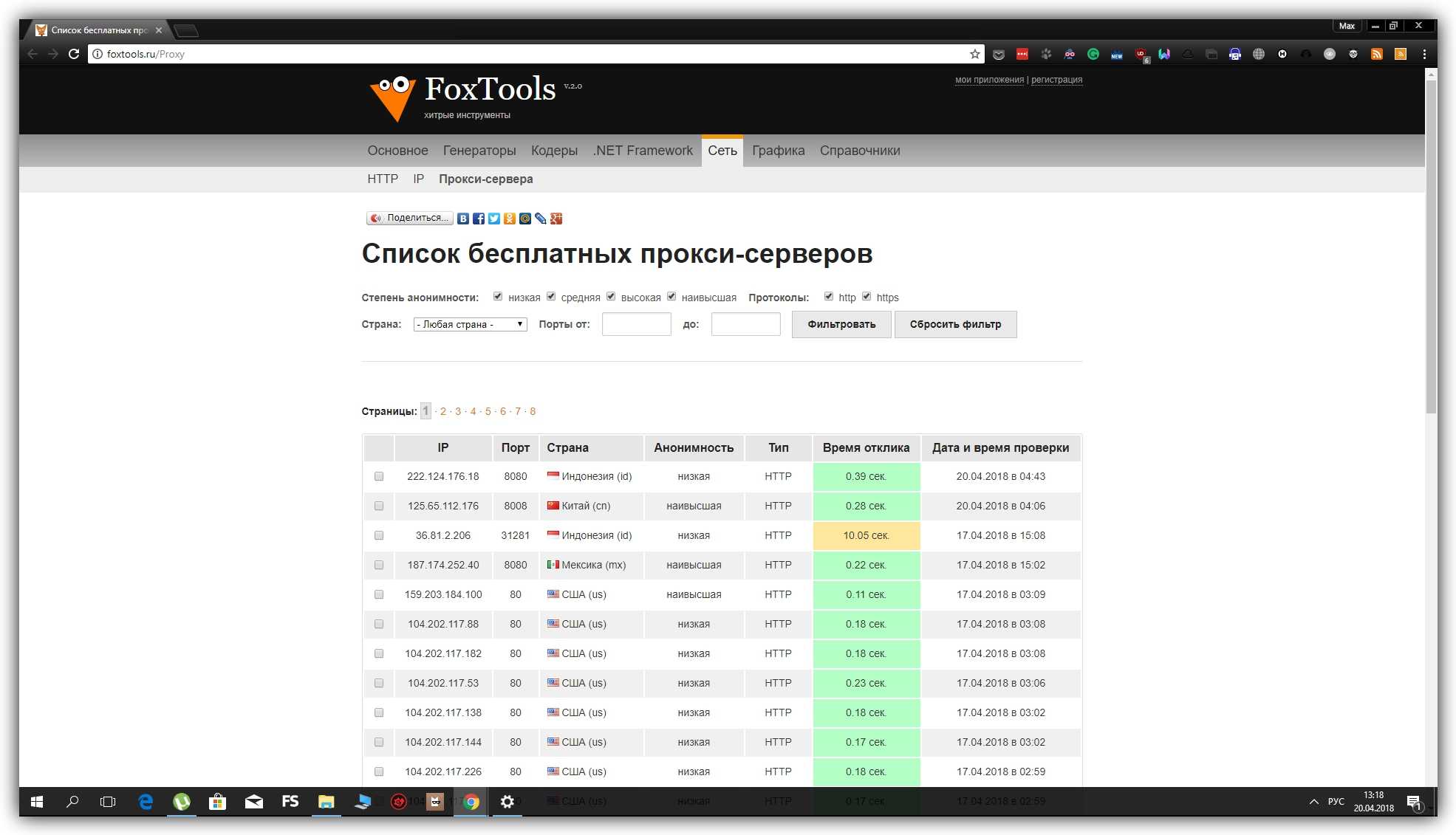Share via VKontakte icon
Screen dimensions: 1456x835
pyautogui.click(x=463, y=219)
